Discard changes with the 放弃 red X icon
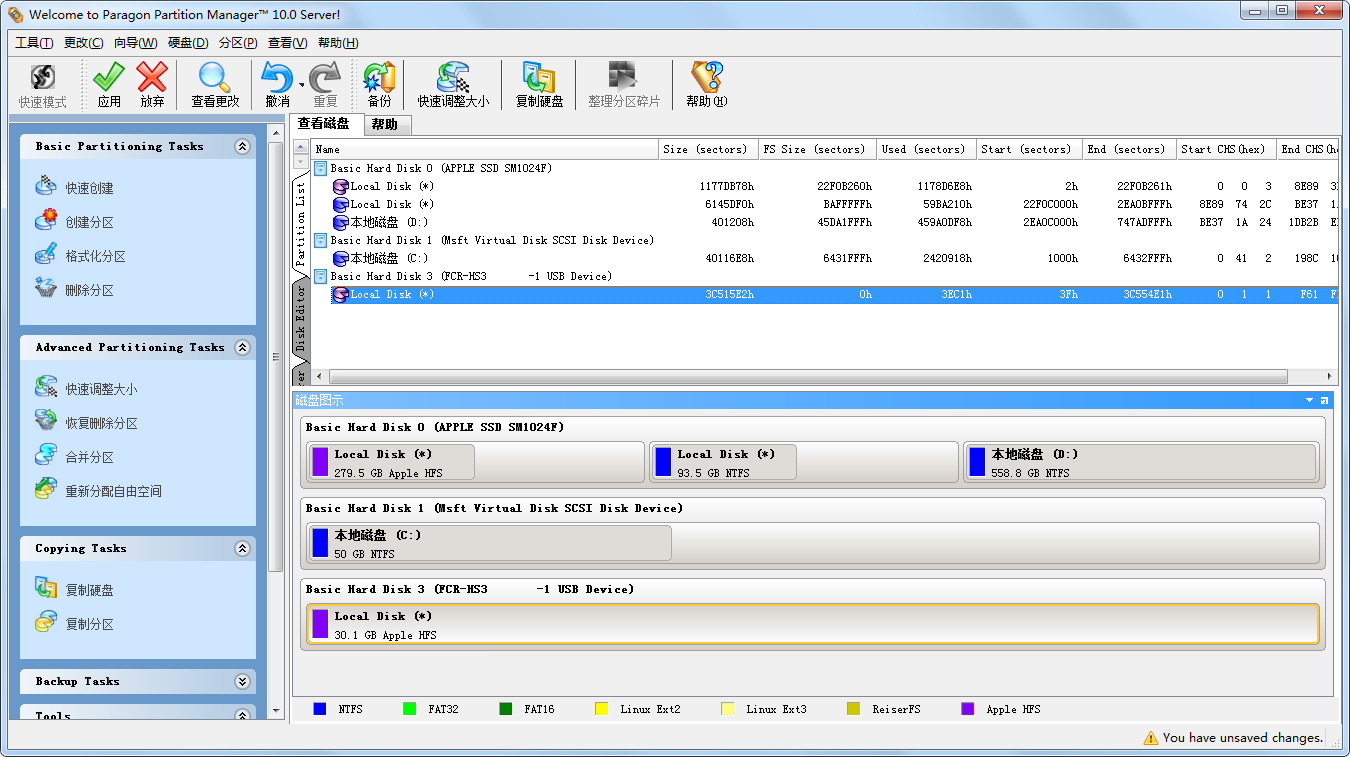Screen dimensions: 1350x757 pos(152,77)
